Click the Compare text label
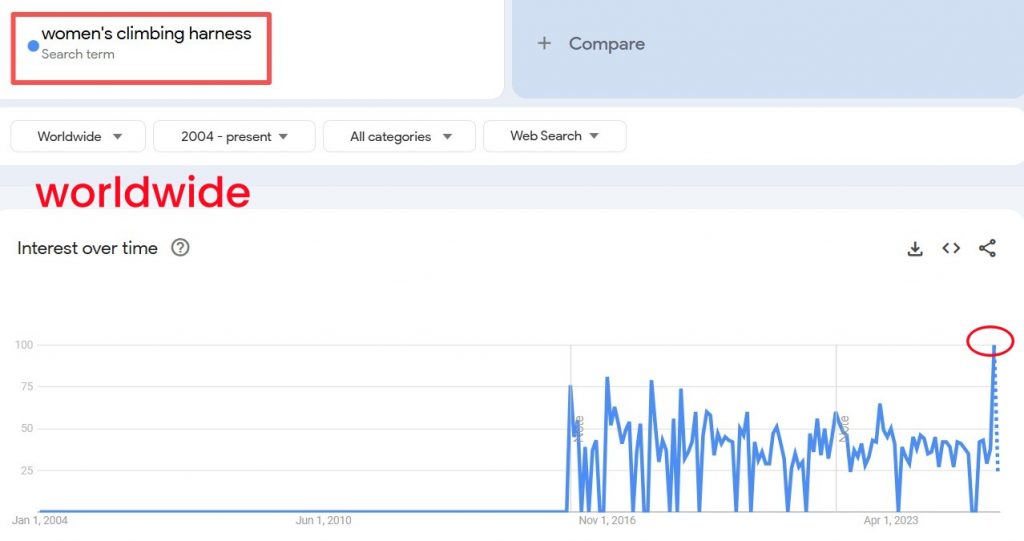Viewport: 1024px width, 541px height. pyautogui.click(x=606, y=44)
